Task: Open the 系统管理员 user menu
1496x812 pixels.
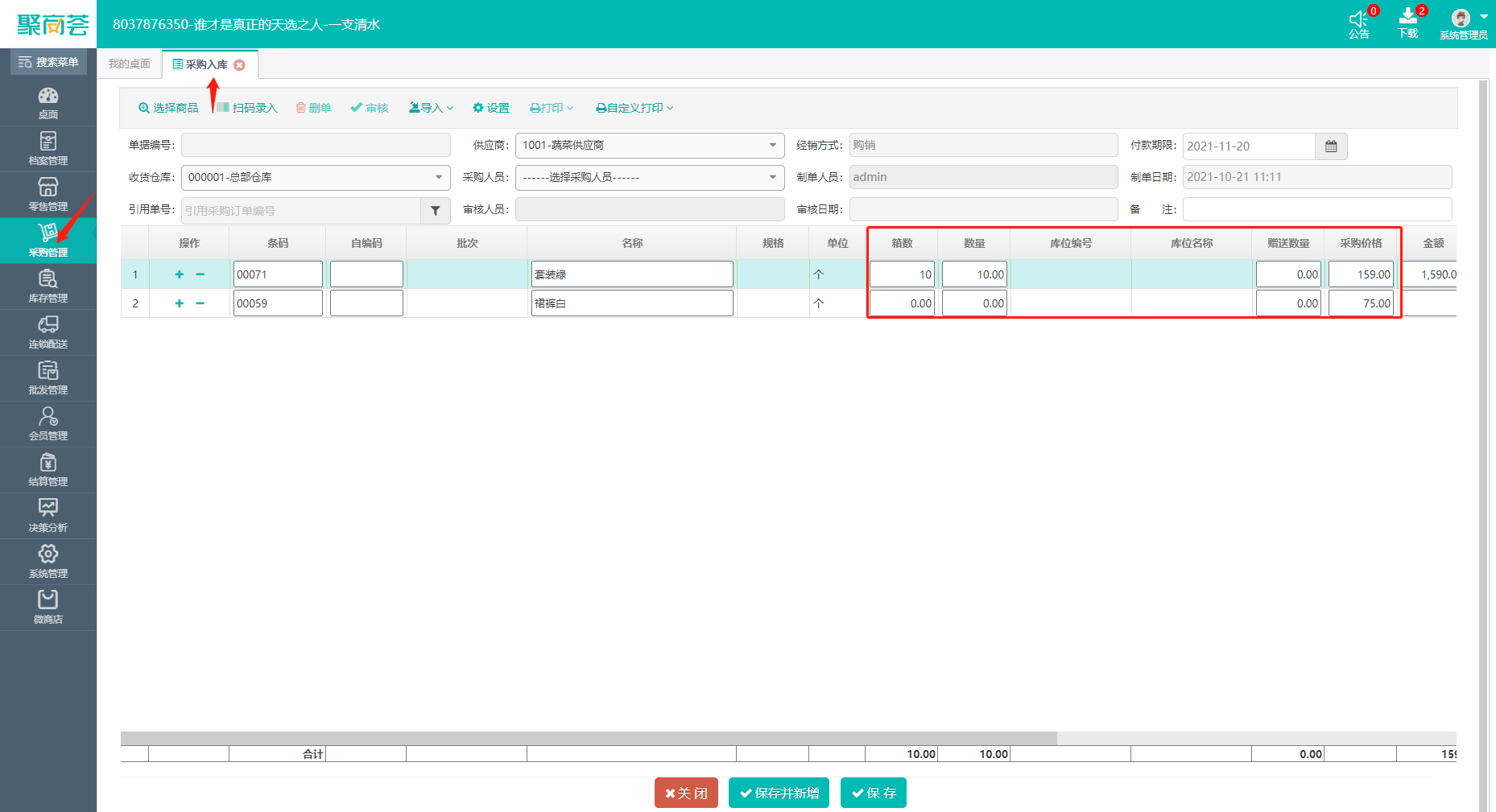Action: (1464, 24)
